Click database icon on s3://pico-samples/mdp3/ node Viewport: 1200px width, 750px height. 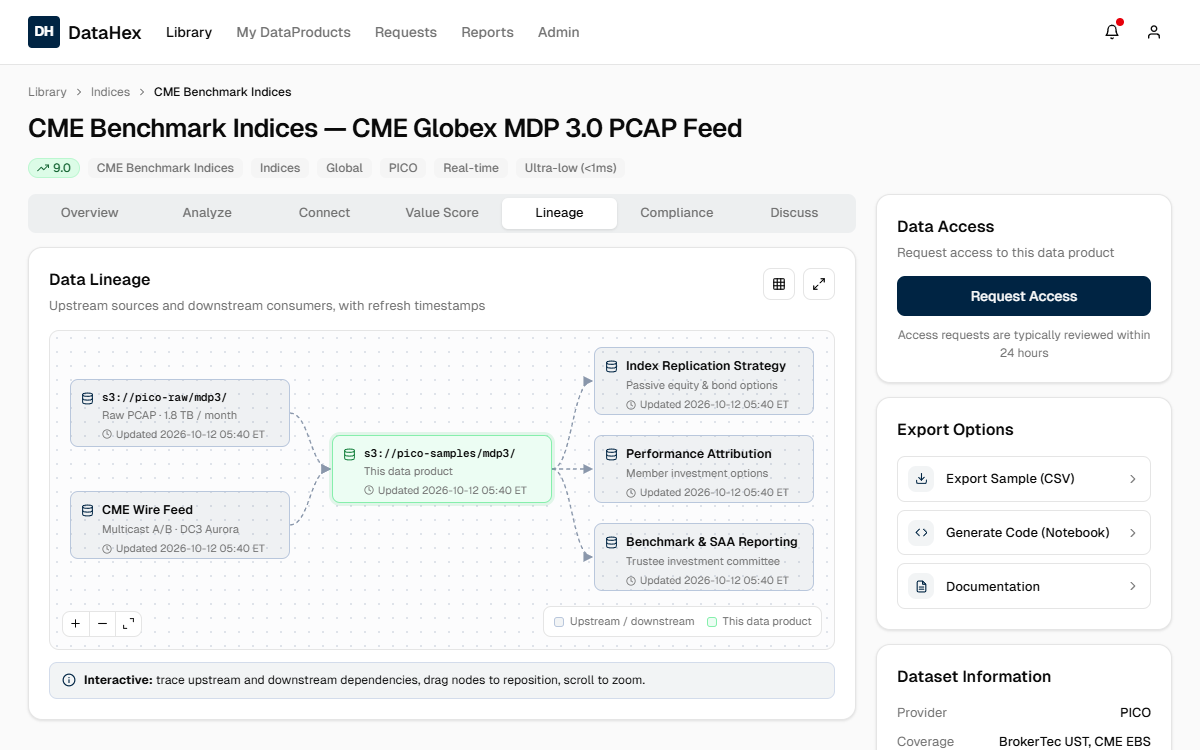tap(349, 454)
